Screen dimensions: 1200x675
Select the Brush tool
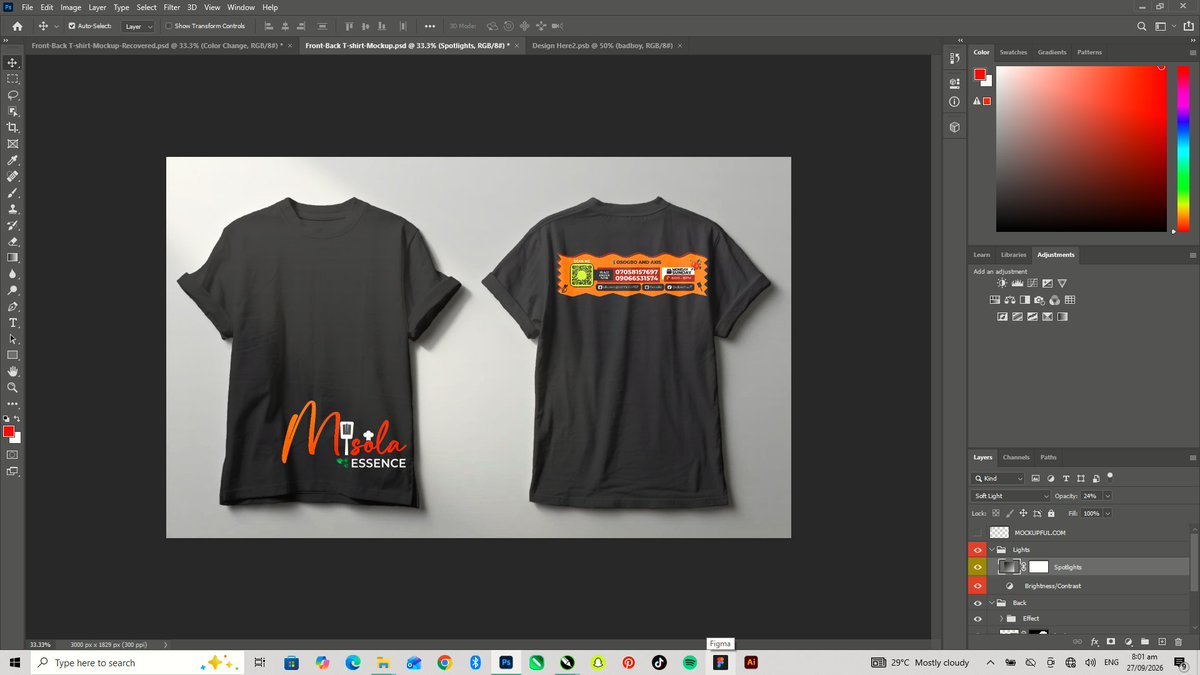click(13, 193)
